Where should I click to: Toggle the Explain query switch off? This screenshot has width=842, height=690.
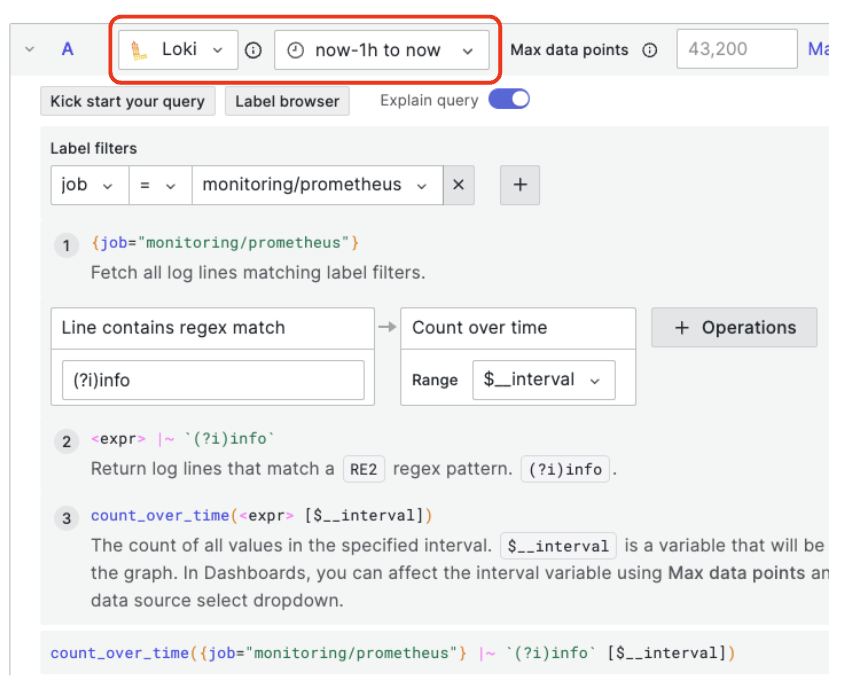[509, 100]
